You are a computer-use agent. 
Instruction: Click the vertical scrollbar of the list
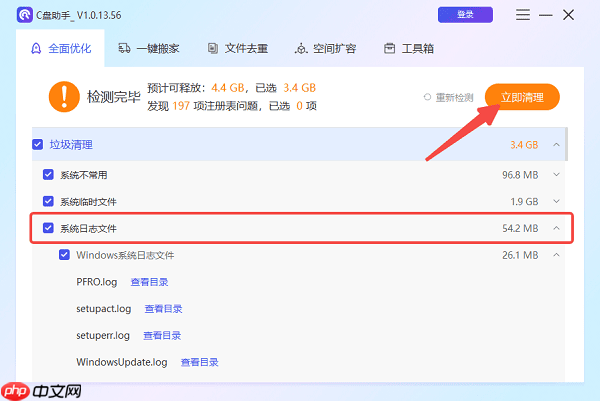coord(566,144)
